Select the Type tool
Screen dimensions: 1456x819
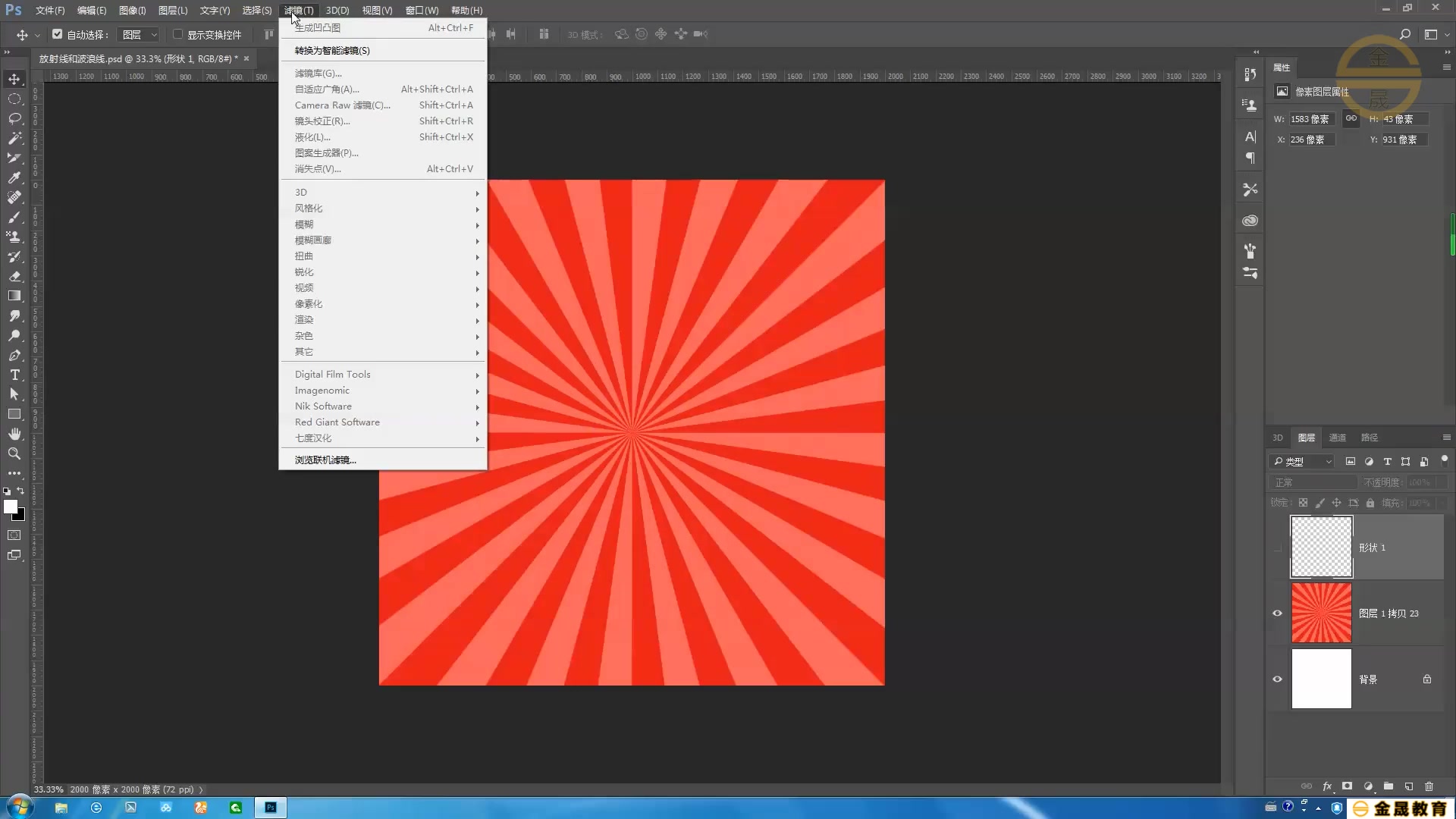[x=14, y=375]
